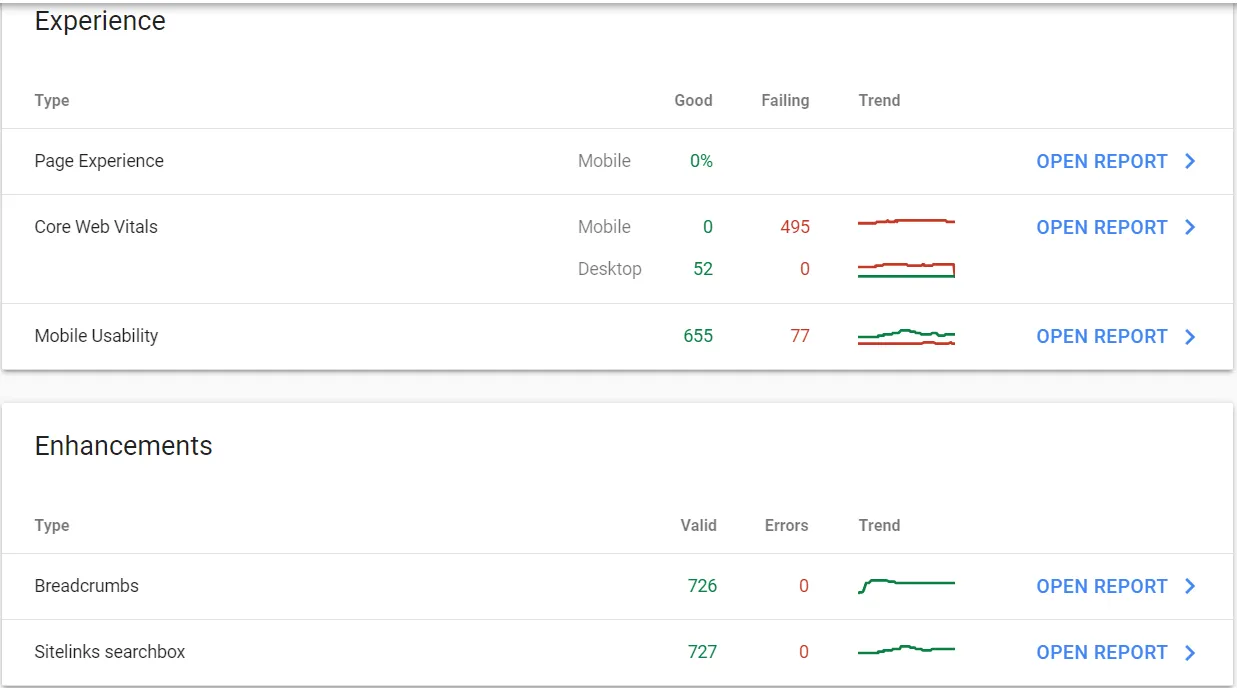Click Core Web Vitals Desktop trend sparkline
The height and width of the screenshot is (688, 1237).
click(x=906, y=270)
